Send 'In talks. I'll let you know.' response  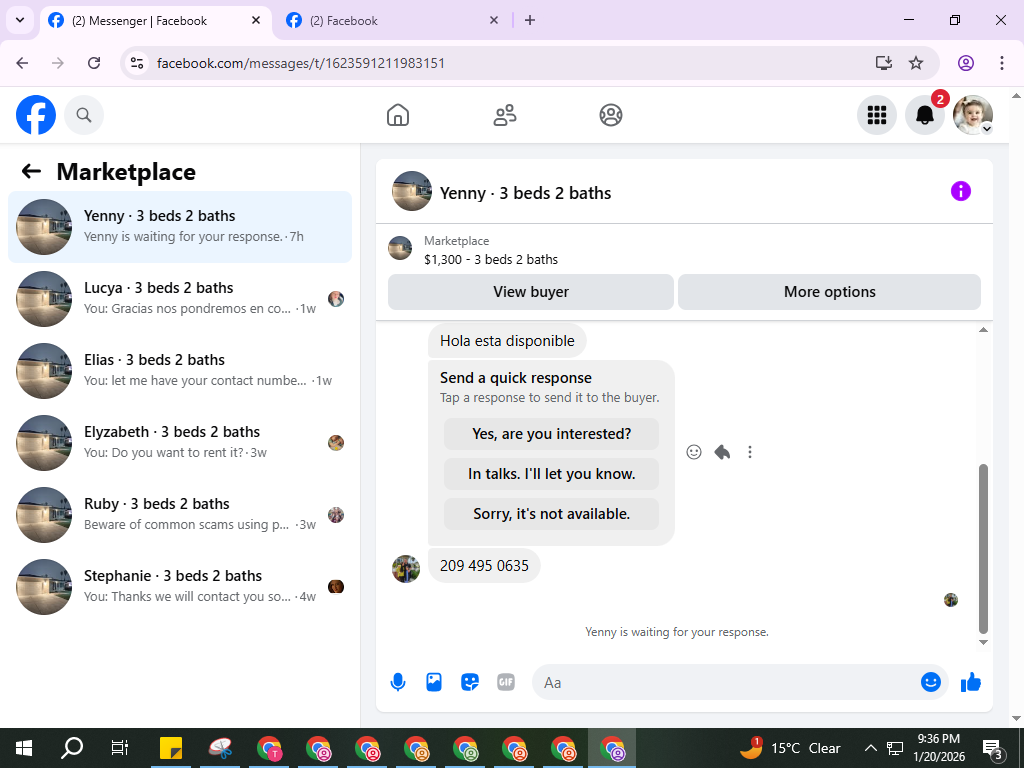pyautogui.click(x=551, y=474)
